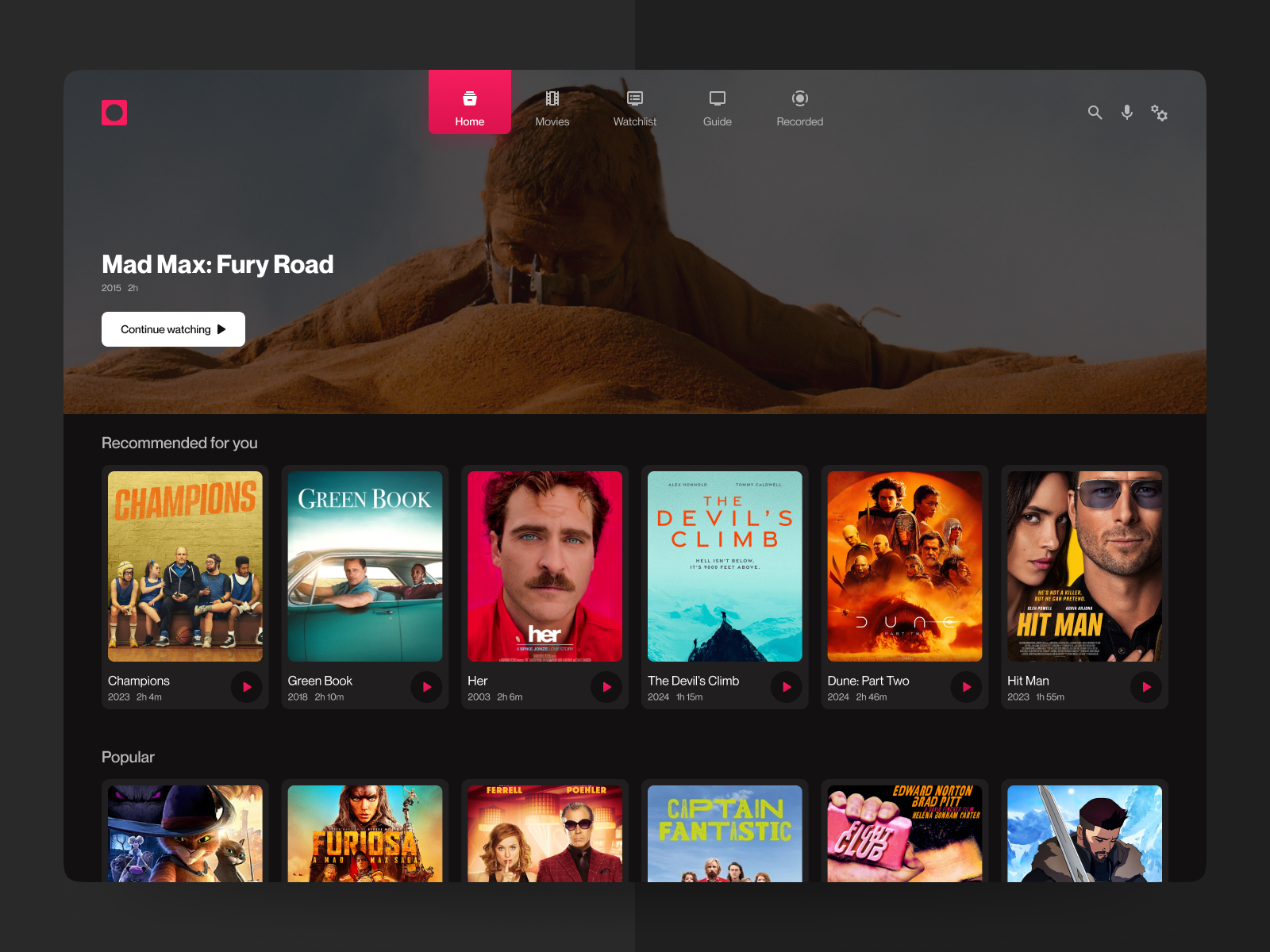Open the Watchlist tab
The width and height of the screenshot is (1270, 952).
click(x=634, y=109)
